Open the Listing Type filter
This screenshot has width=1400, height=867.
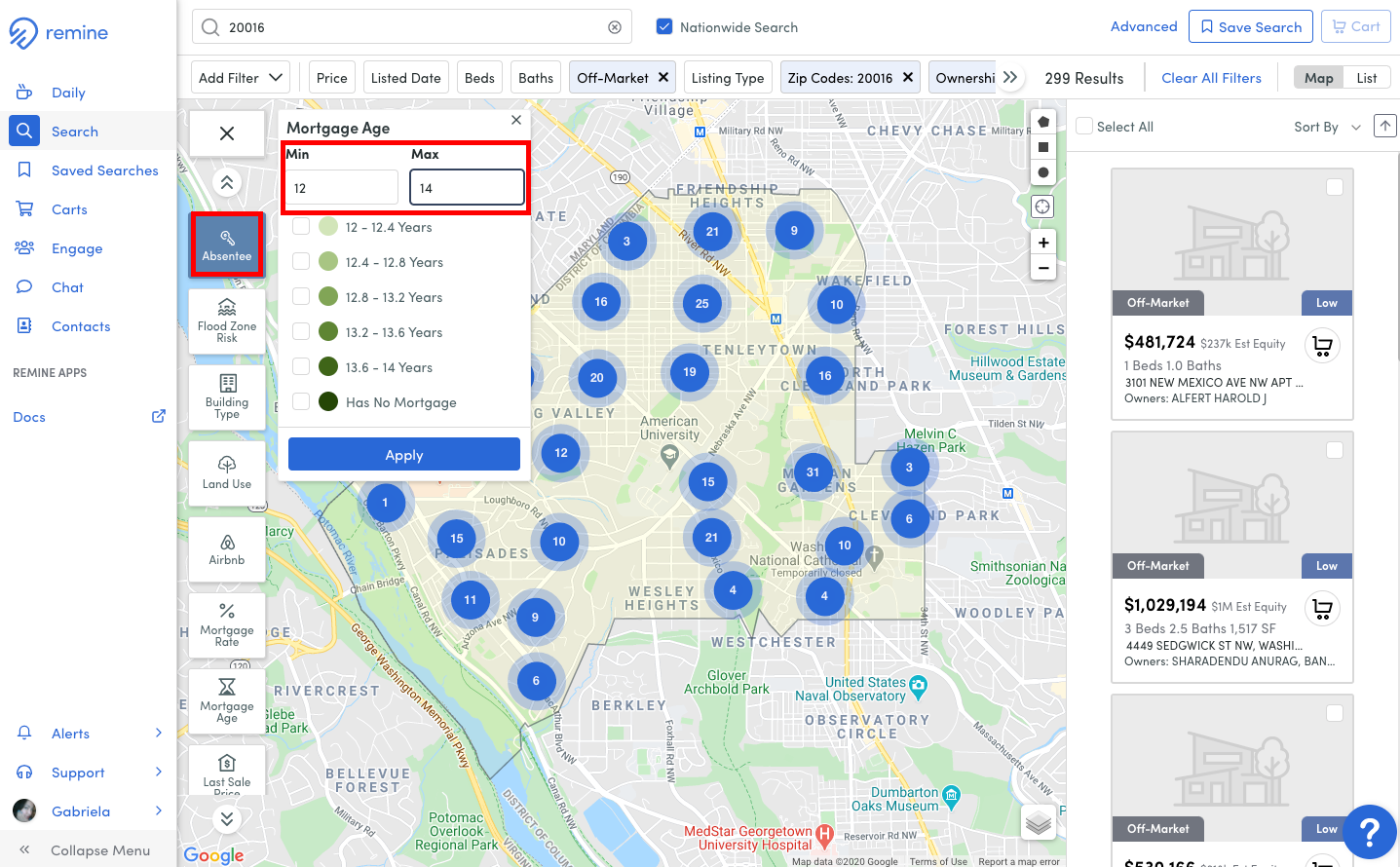click(x=728, y=77)
